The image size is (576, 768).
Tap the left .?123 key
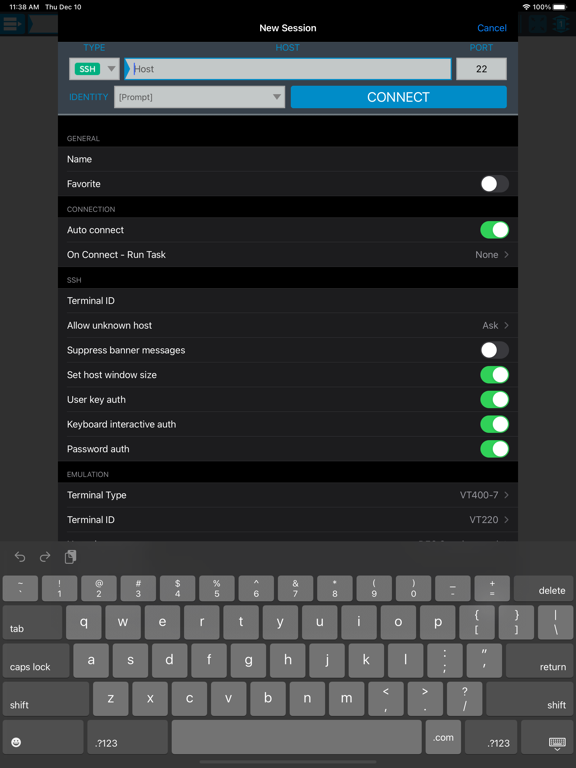pos(127,737)
